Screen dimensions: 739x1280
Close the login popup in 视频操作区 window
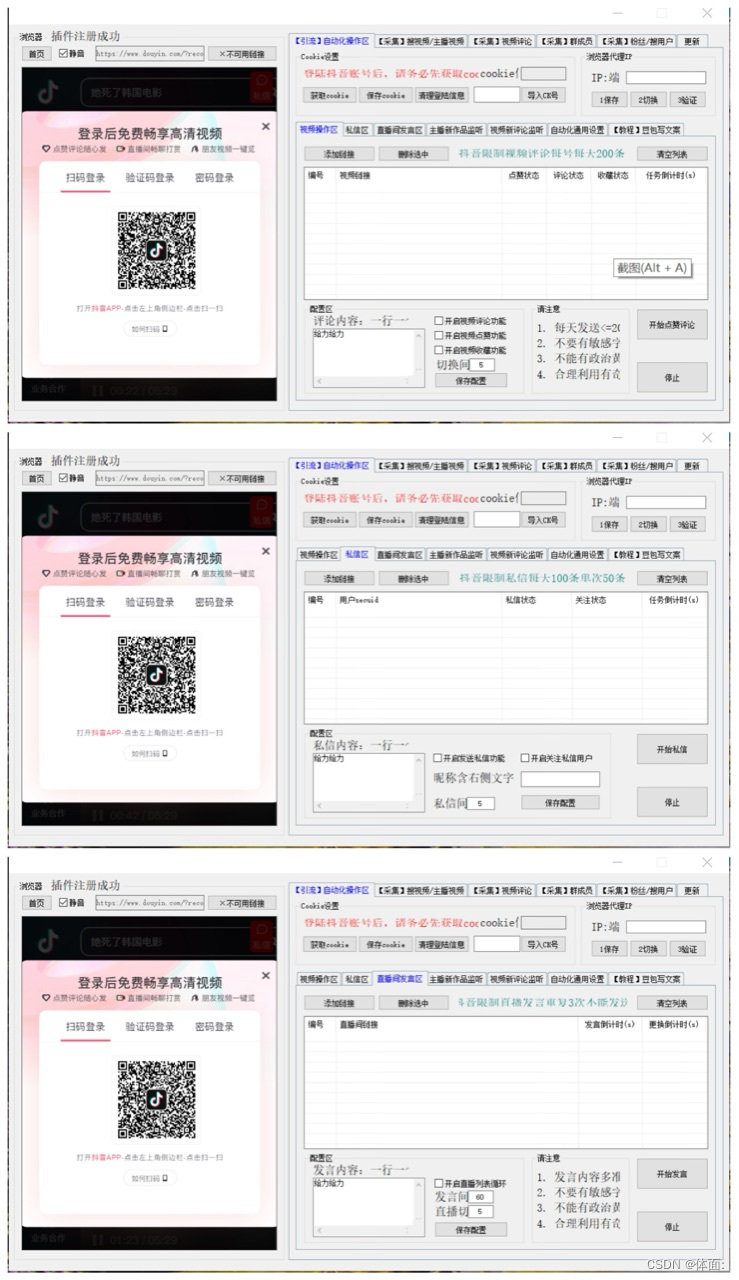pos(265,127)
